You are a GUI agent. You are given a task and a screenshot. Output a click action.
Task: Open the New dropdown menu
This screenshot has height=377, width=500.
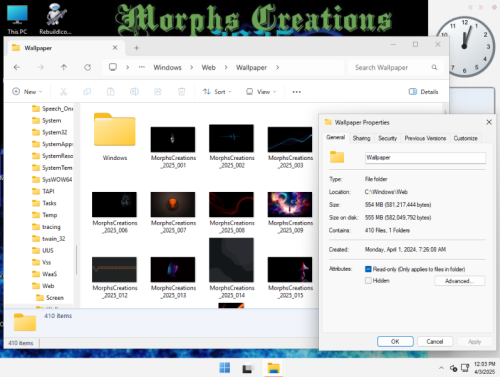[27, 92]
